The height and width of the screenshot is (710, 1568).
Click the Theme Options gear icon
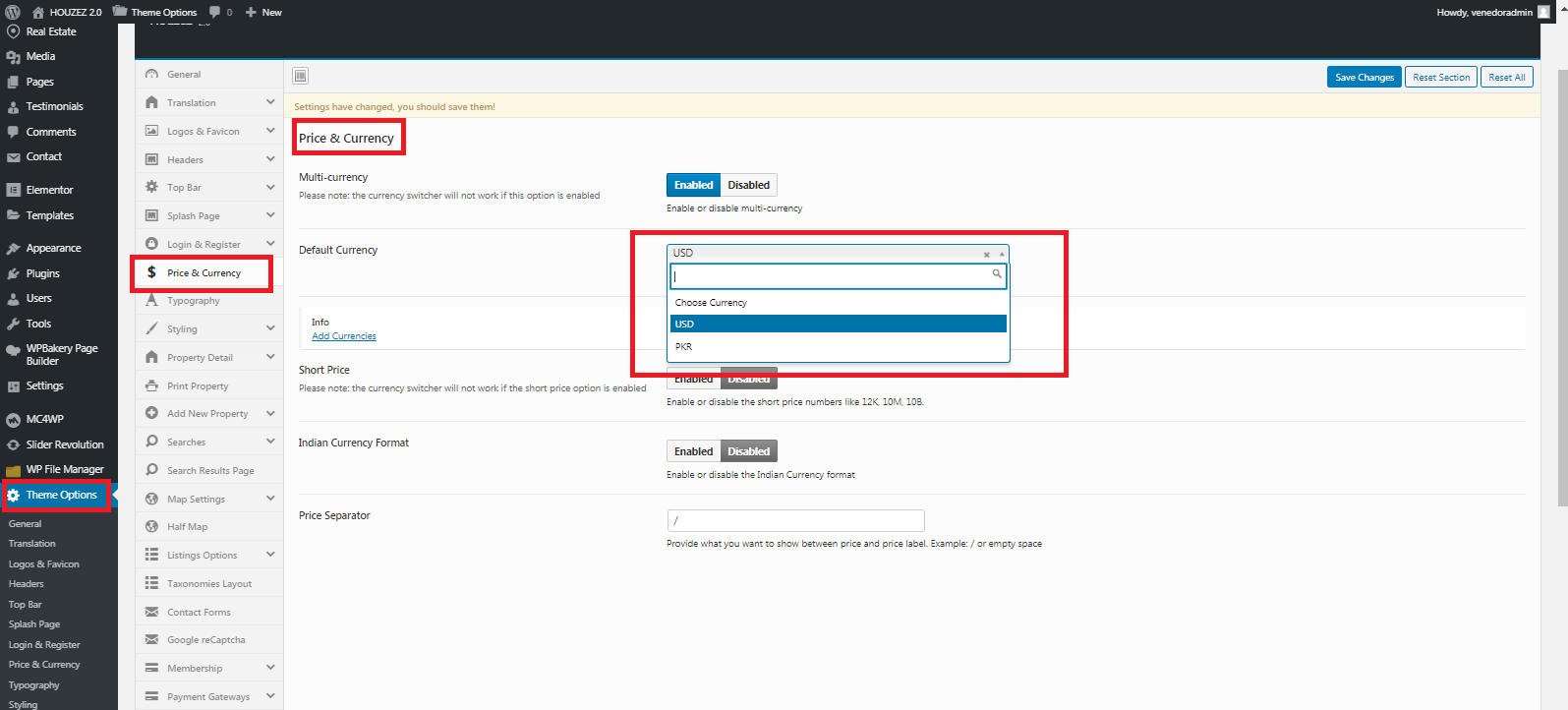pos(13,496)
